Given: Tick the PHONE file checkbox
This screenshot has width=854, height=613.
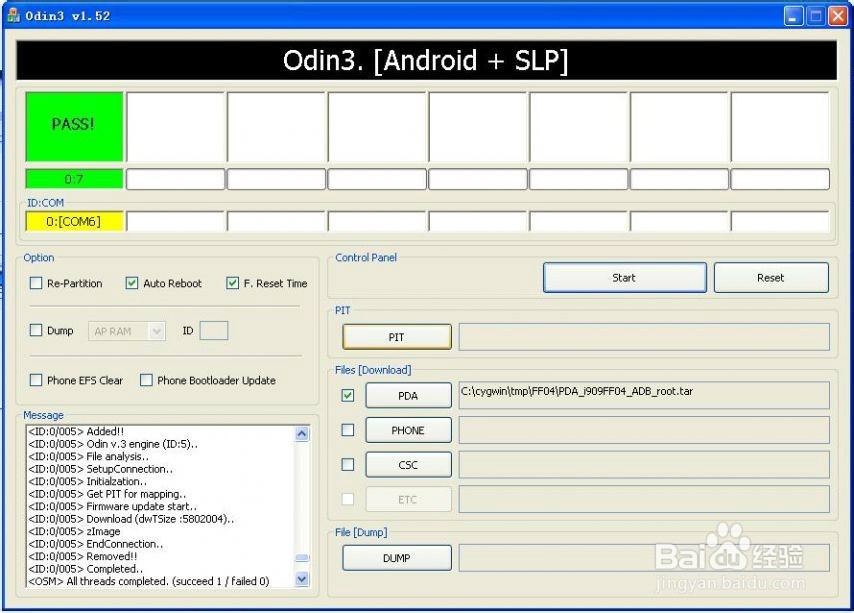Looking at the screenshot, I should 347,430.
